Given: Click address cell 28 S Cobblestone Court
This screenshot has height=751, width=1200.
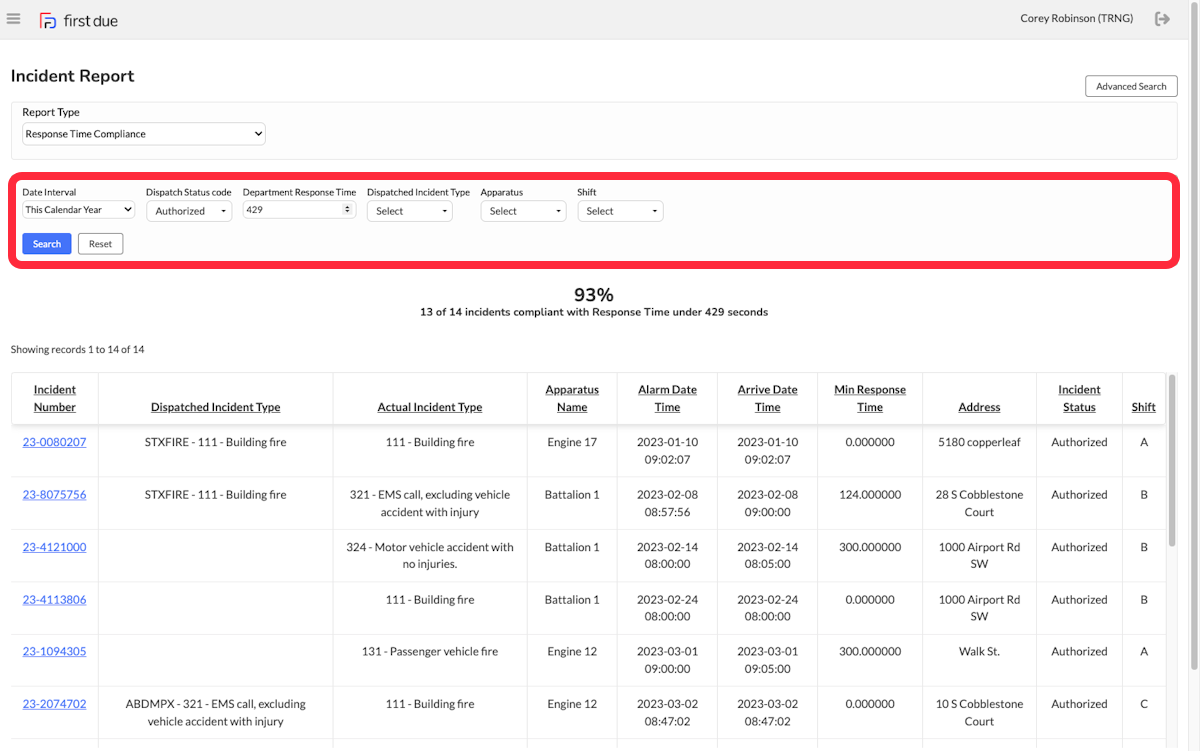Looking at the screenshot, I should click(x=979, y=503).
